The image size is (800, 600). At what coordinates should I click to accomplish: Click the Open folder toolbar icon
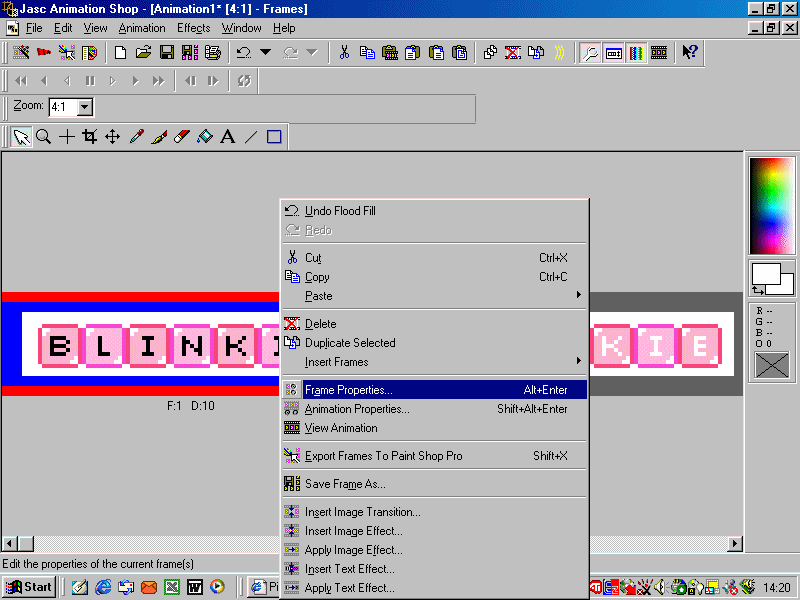tap(144, 53)
